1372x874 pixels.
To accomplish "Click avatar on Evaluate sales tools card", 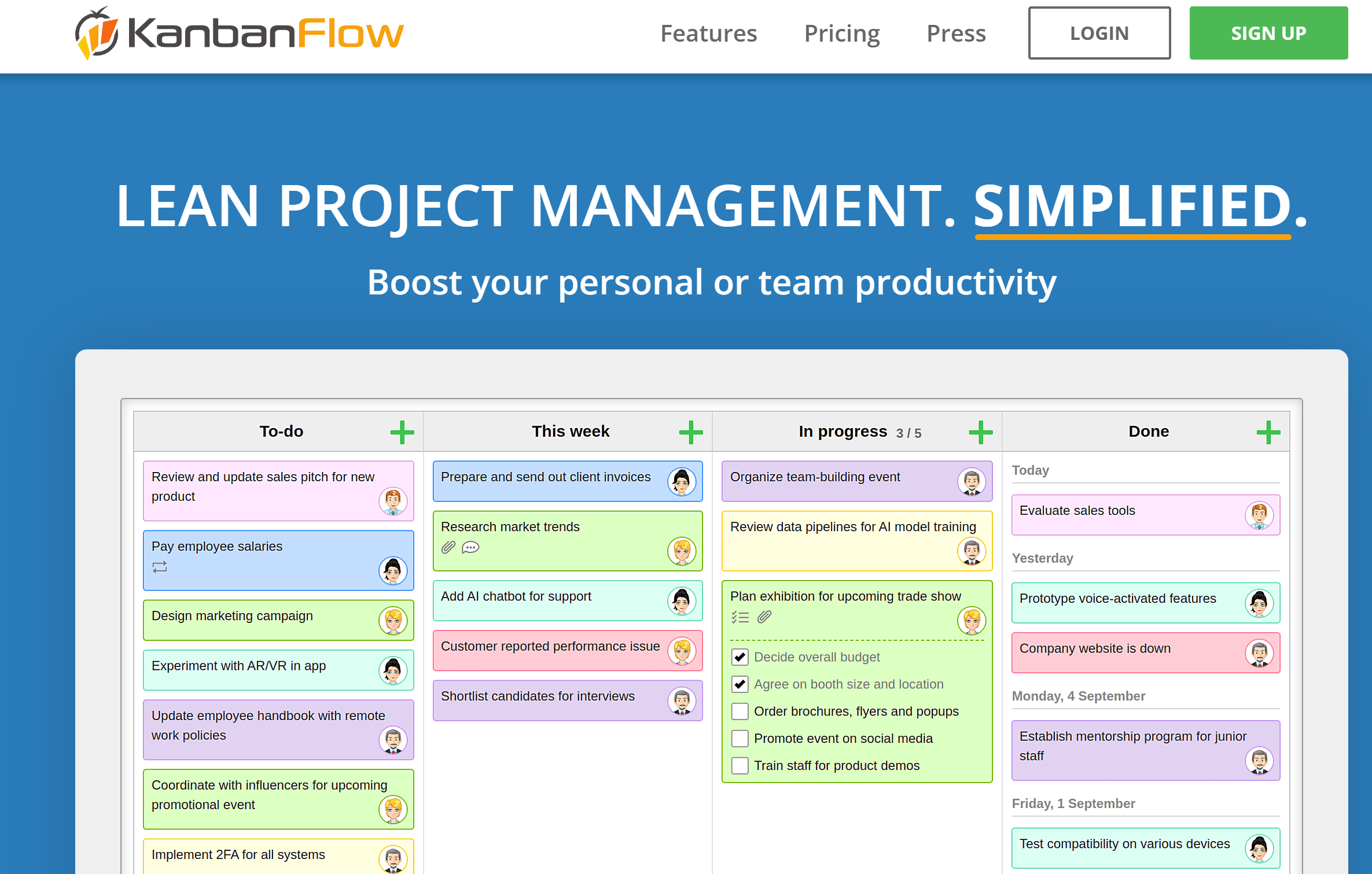I will 1259,515.
